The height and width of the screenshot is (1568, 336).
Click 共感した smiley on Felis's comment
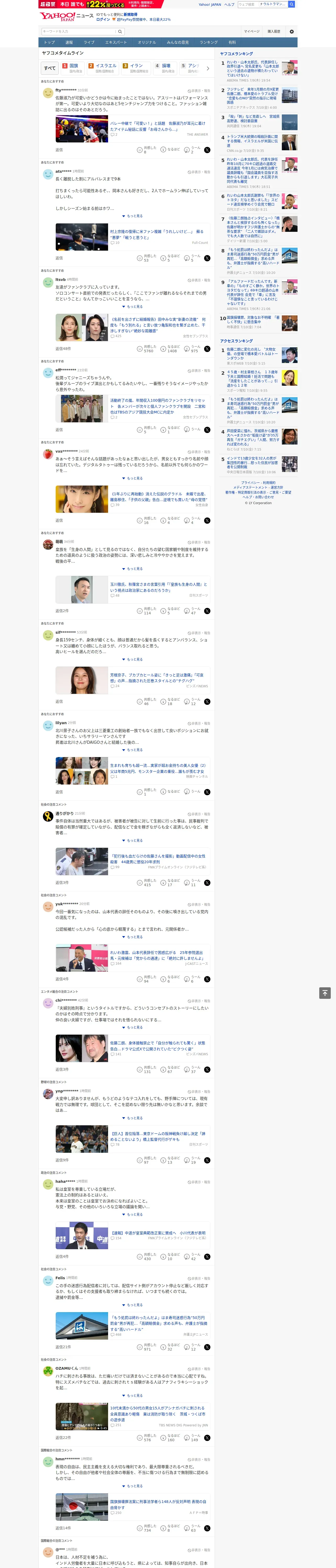140,1347
